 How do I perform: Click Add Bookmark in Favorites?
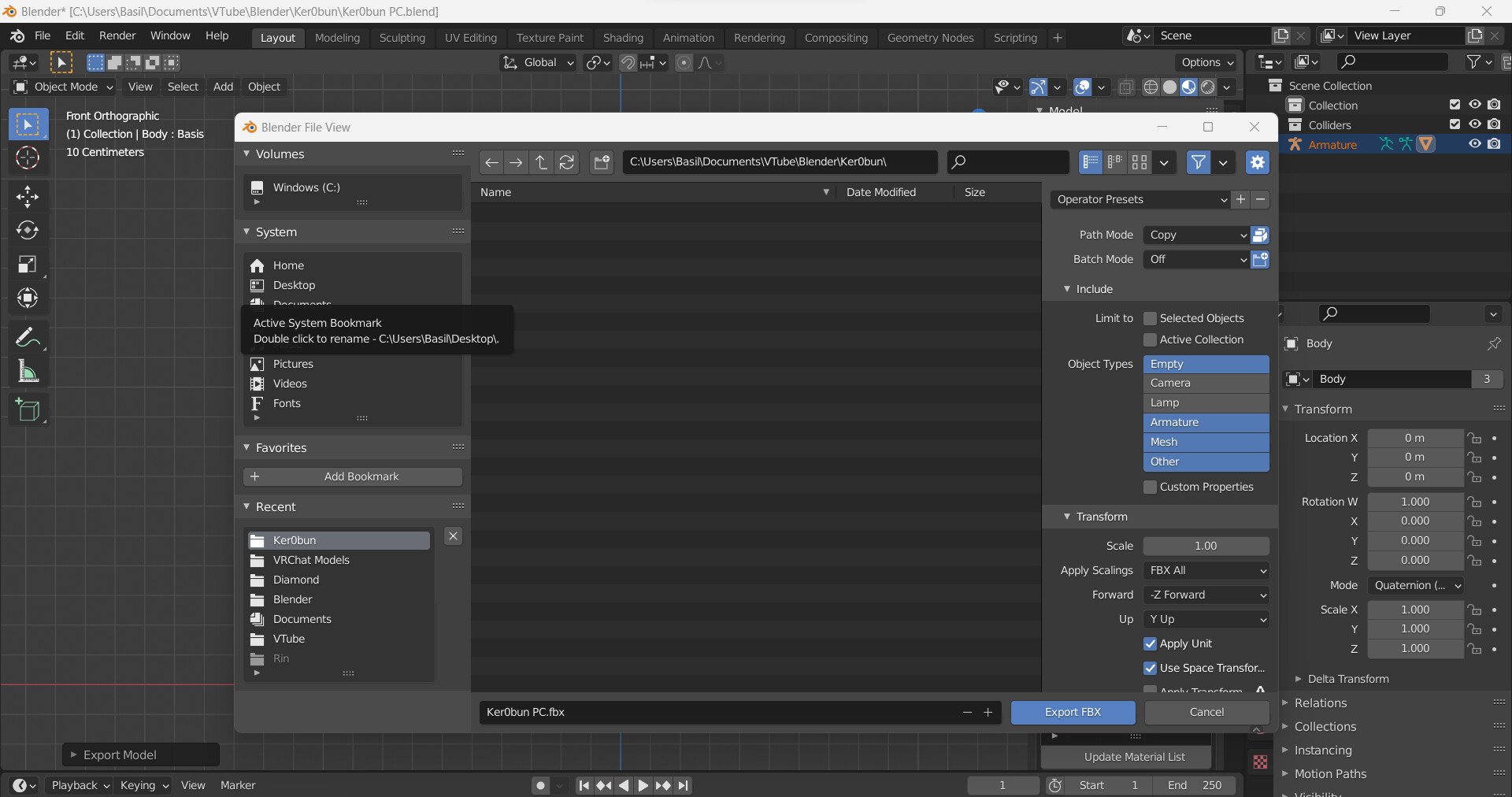[x=352, y=476]
